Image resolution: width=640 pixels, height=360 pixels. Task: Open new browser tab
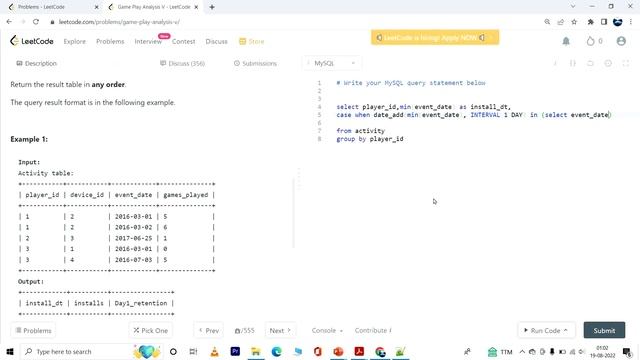tap(212, 7)
